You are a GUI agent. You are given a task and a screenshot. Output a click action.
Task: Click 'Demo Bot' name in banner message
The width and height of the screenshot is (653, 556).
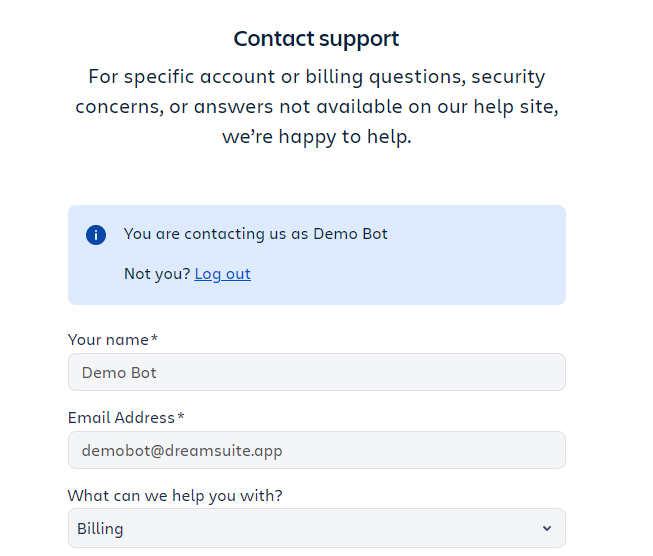coord(350,234)
